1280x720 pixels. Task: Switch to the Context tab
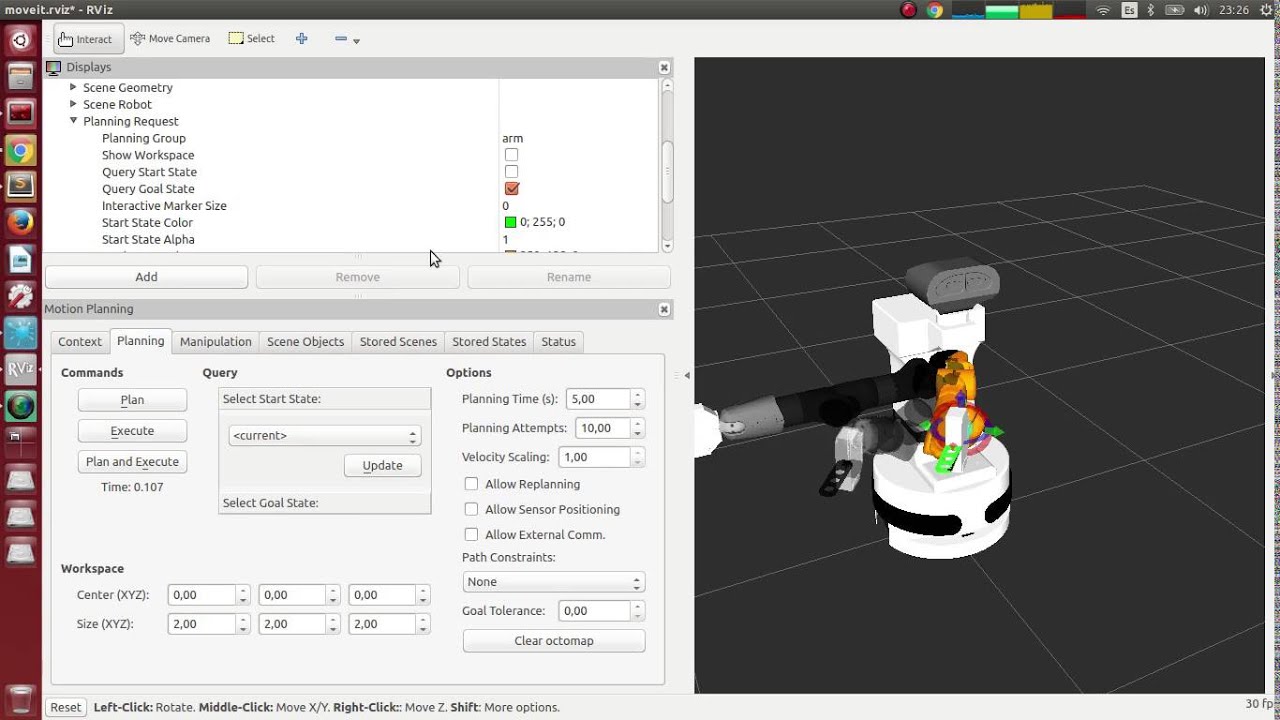tap(80, 342)
